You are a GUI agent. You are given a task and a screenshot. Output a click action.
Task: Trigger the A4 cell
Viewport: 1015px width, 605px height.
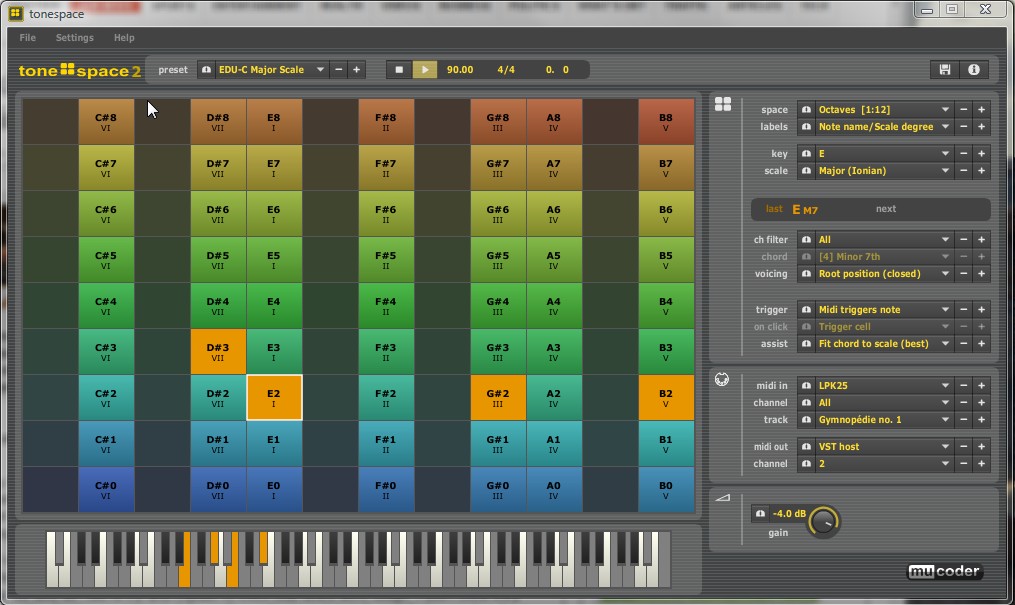[x=553, y=305]
